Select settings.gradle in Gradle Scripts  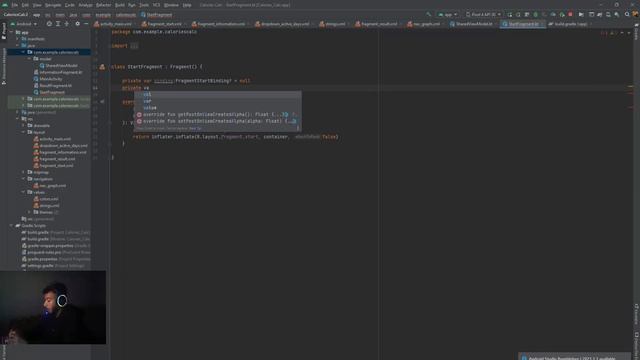coord(53,266)
